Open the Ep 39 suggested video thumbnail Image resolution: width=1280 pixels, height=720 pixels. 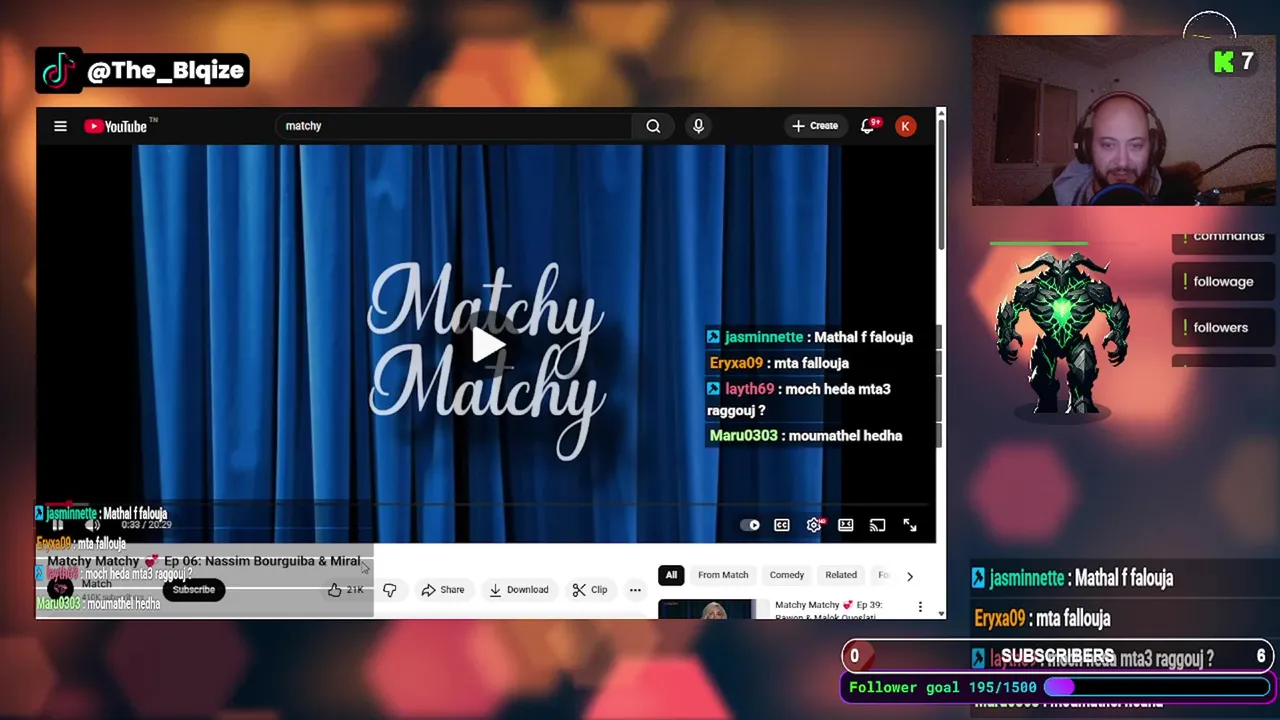pos(706,609)
